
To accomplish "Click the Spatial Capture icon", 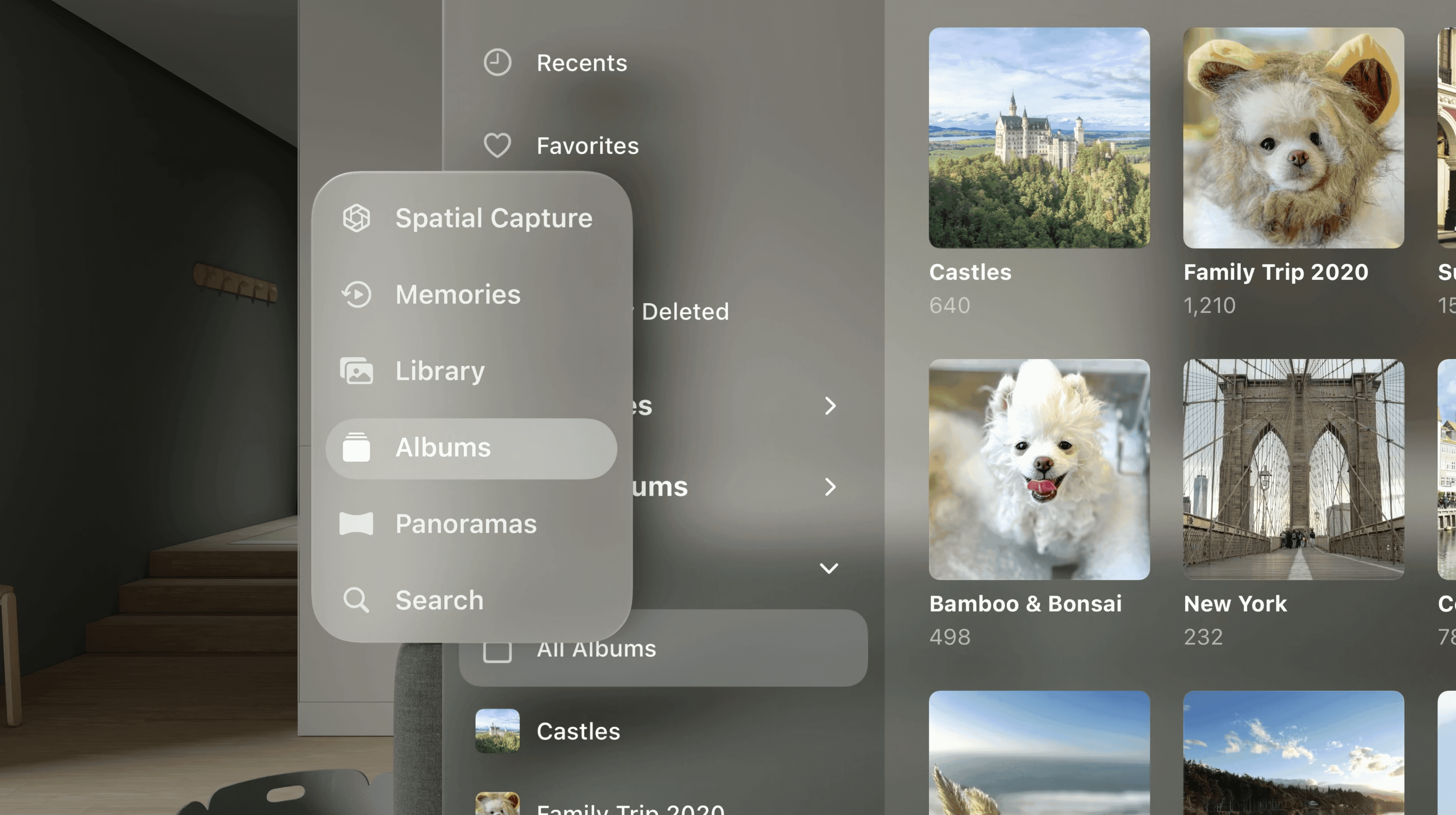I will (x=357, y=218).
